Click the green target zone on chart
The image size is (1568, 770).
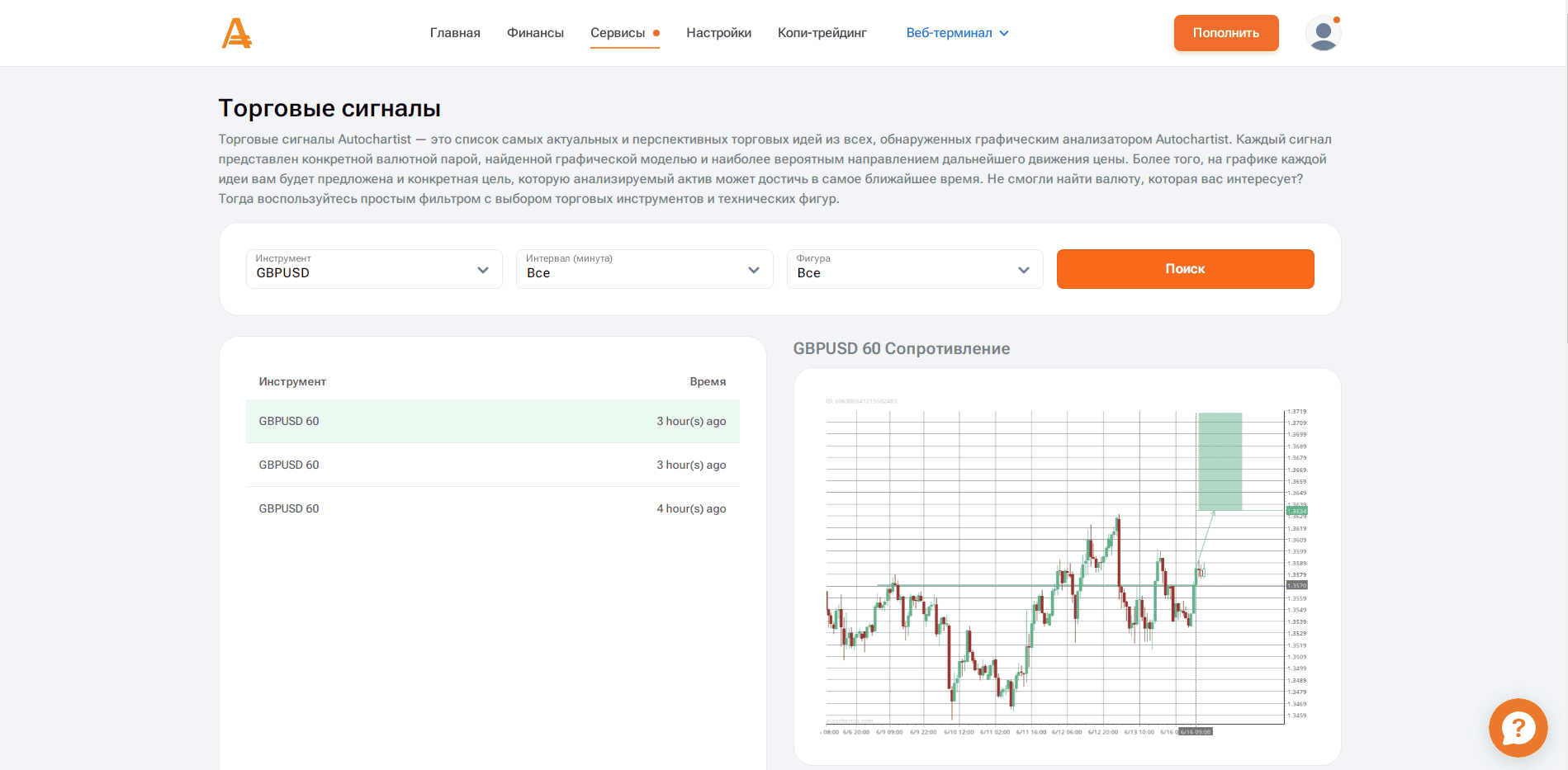tap(1220, 461)
